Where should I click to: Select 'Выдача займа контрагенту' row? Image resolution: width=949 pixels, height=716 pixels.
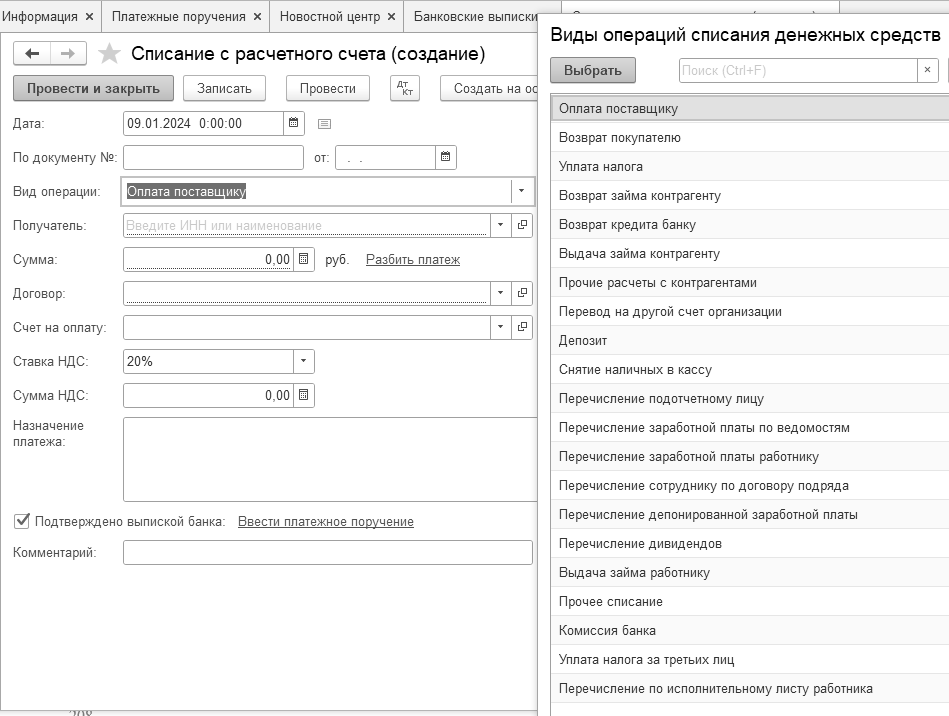pyautogui.click(x=750, y=254)
